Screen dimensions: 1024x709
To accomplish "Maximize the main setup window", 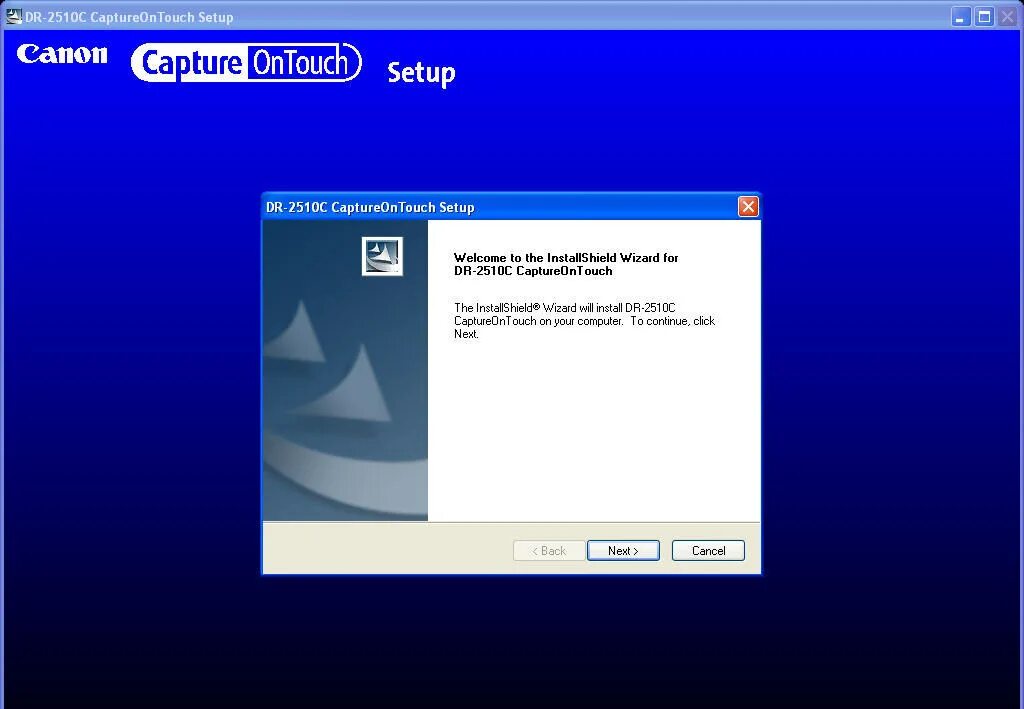I will coord(984,16).
